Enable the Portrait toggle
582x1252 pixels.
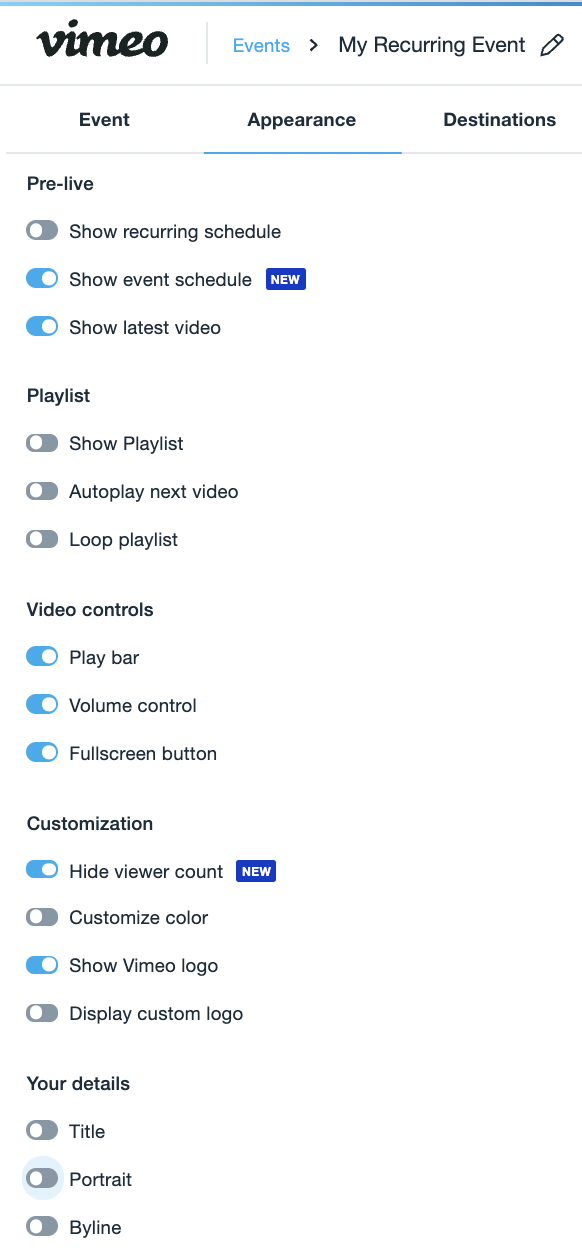click(x=42, y=1179)
